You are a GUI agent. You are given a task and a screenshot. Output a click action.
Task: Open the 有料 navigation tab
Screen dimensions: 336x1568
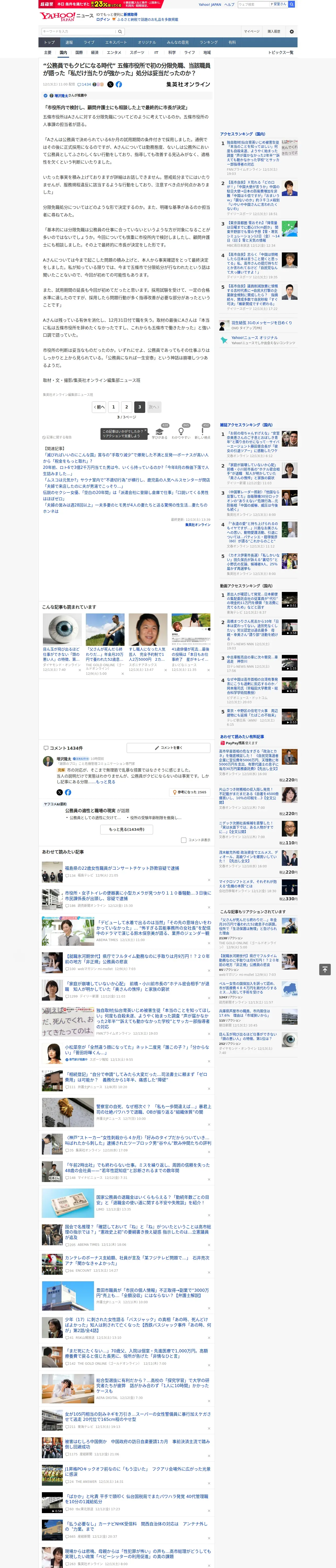pyautogui.click(x=232, y=43)
